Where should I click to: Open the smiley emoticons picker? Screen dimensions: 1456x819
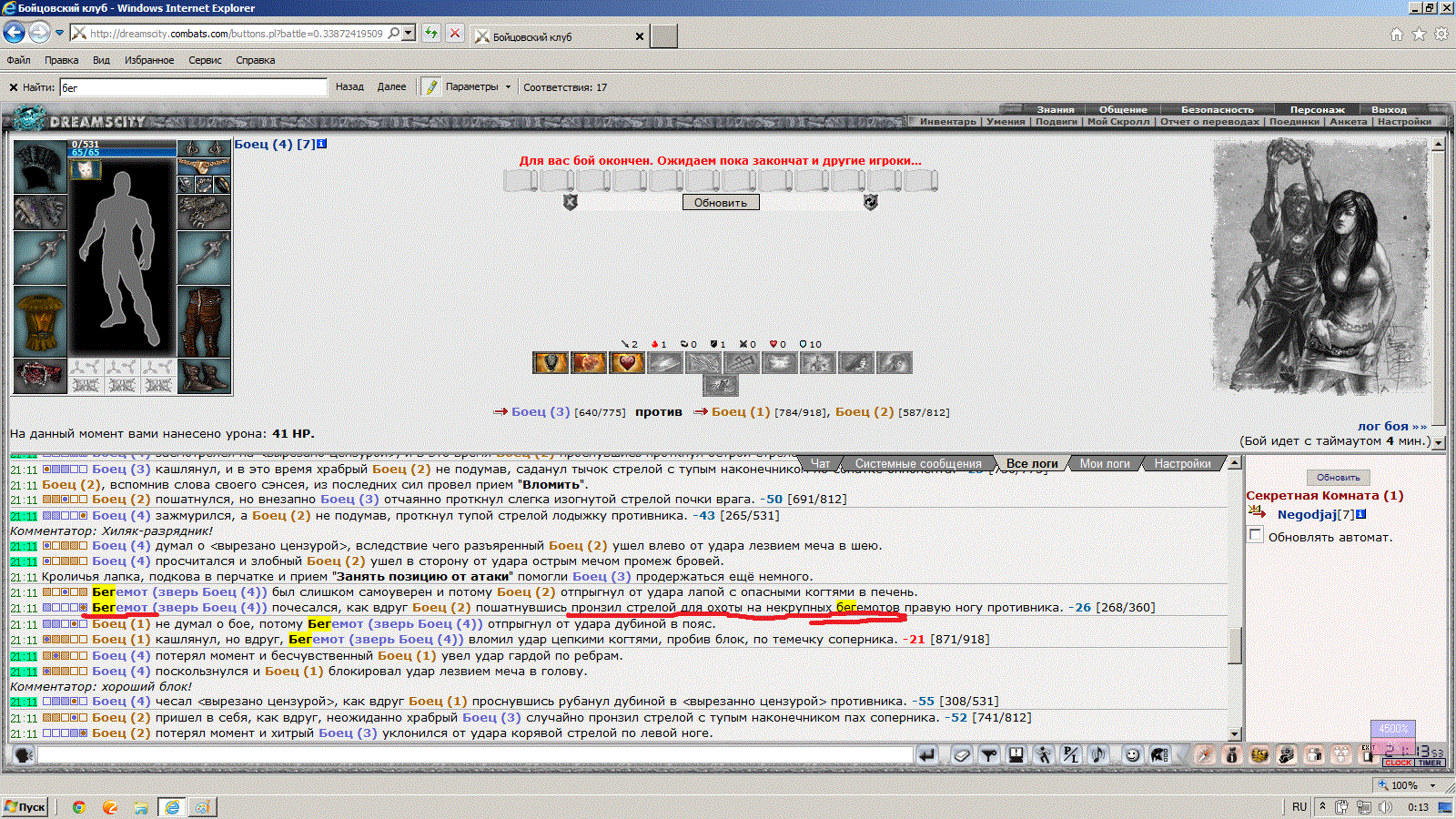pyautogui.click(x=1132, y=754)
